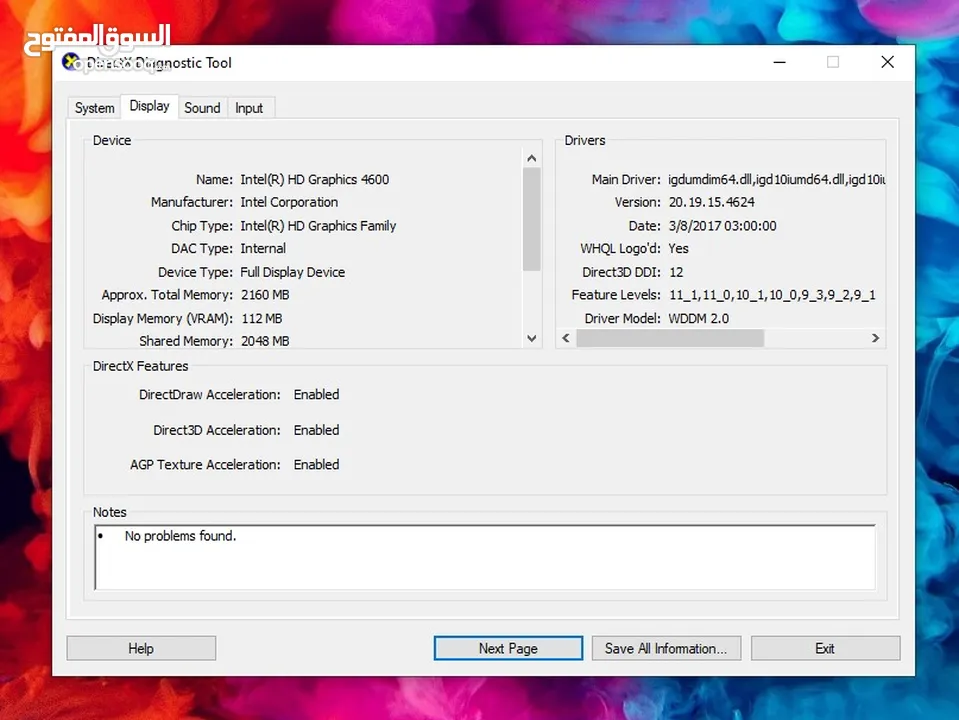Click the "Full Display Device" value
Viewport: 959px width, 720px height.
[x=292, y=272]
